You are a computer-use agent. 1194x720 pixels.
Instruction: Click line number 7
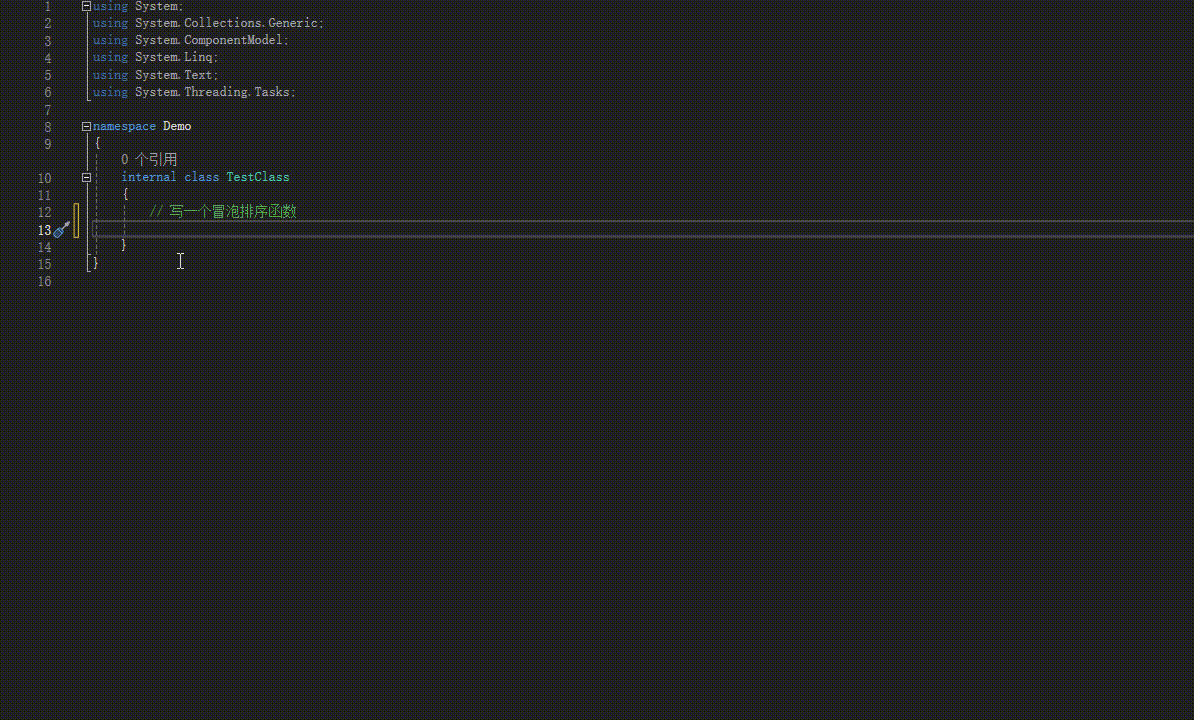point(48,110)
